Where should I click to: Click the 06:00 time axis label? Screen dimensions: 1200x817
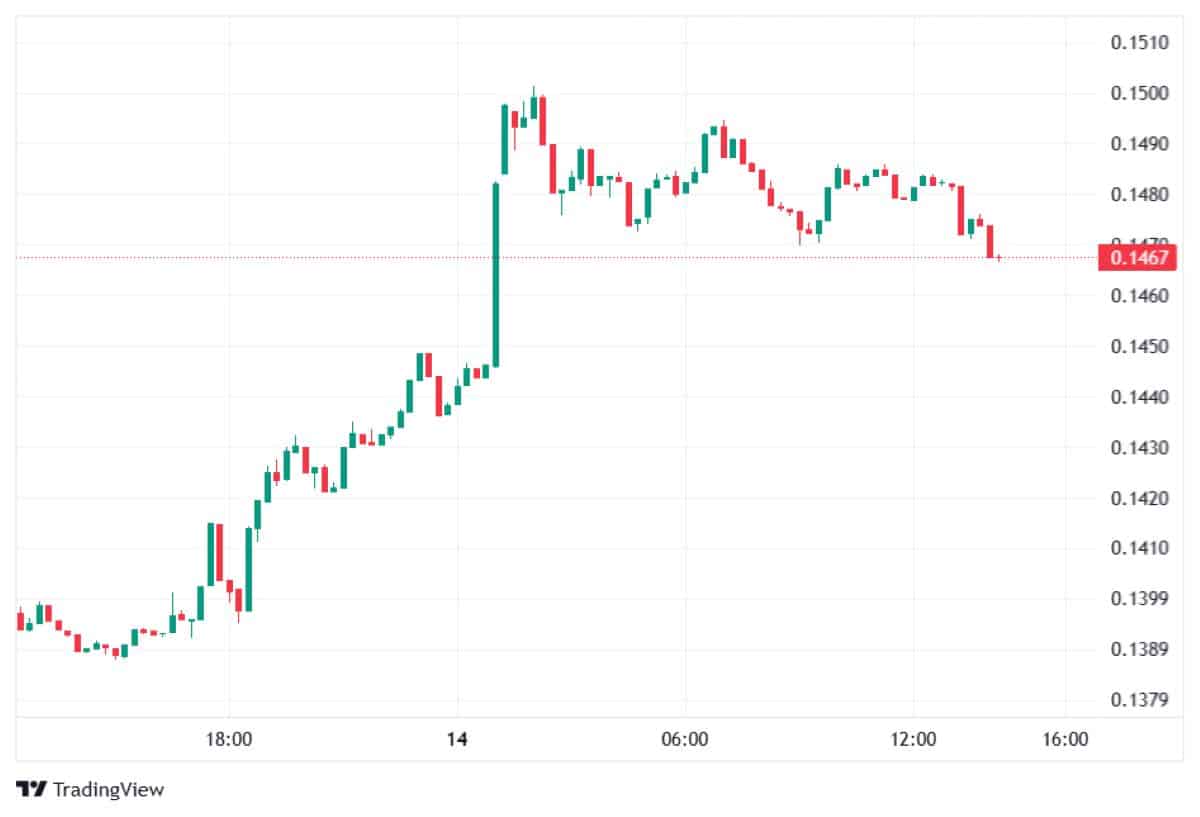[685, 740]
